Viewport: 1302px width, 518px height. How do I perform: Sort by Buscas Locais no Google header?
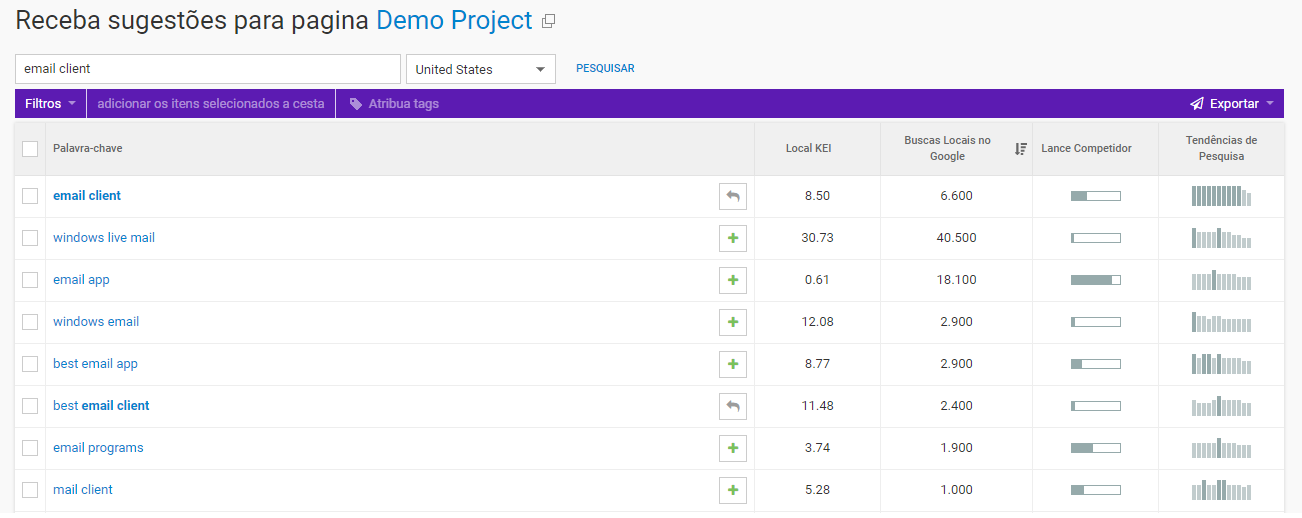pos(947,149)
